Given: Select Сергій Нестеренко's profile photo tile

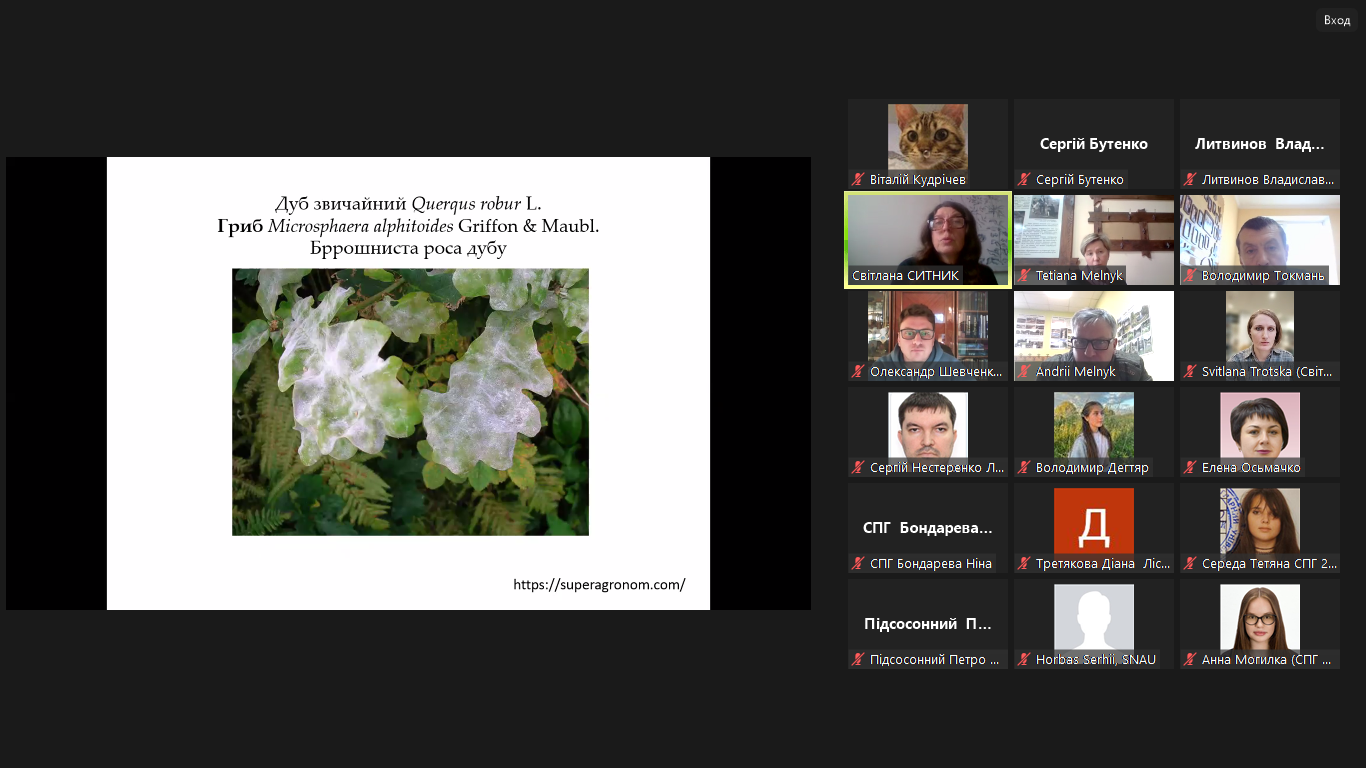Looking at the screenshot, I should 928,425.
